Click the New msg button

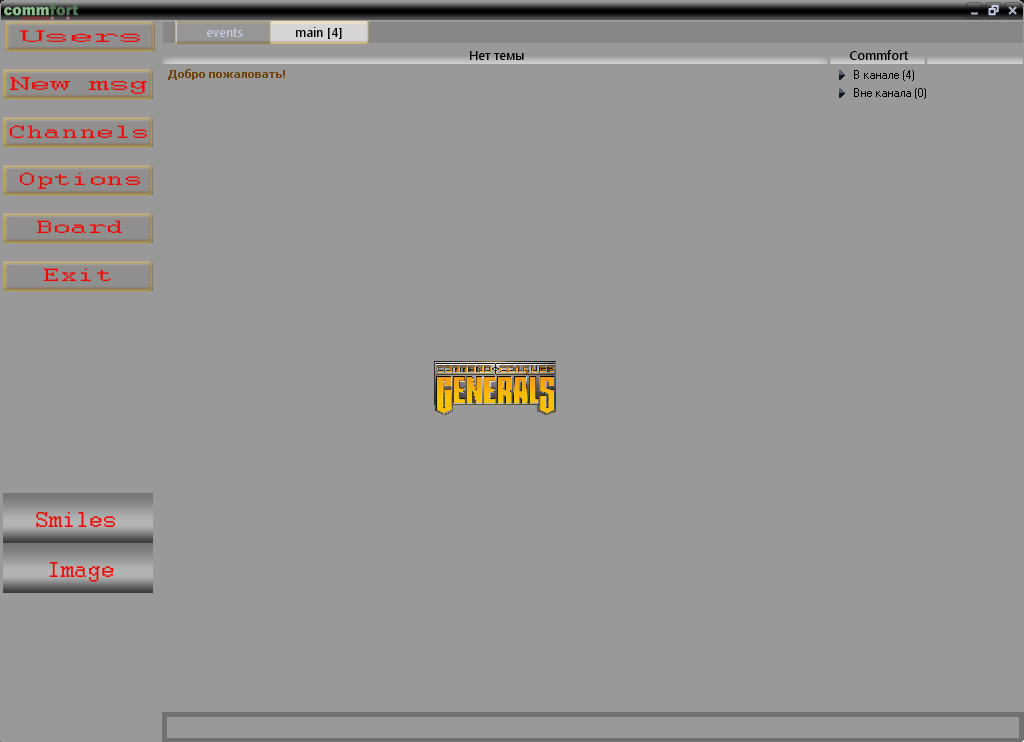click(78, 84)
